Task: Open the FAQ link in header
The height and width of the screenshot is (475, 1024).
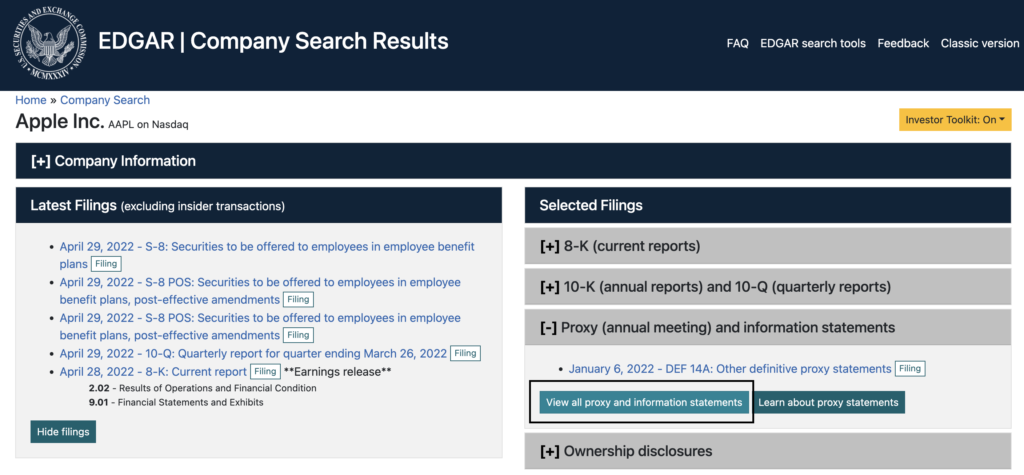Action: point(737,43)
